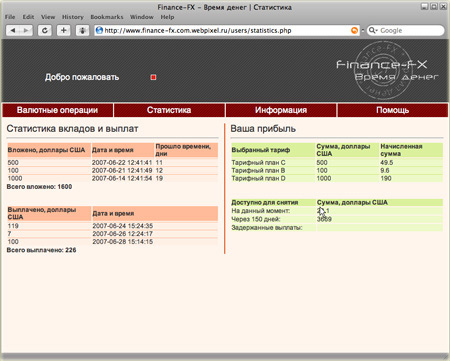Image resolution: width=450 pixels, height=361 pixels.
Task: Click the orange RSS icon in address bar
Action: coord(354,30)
